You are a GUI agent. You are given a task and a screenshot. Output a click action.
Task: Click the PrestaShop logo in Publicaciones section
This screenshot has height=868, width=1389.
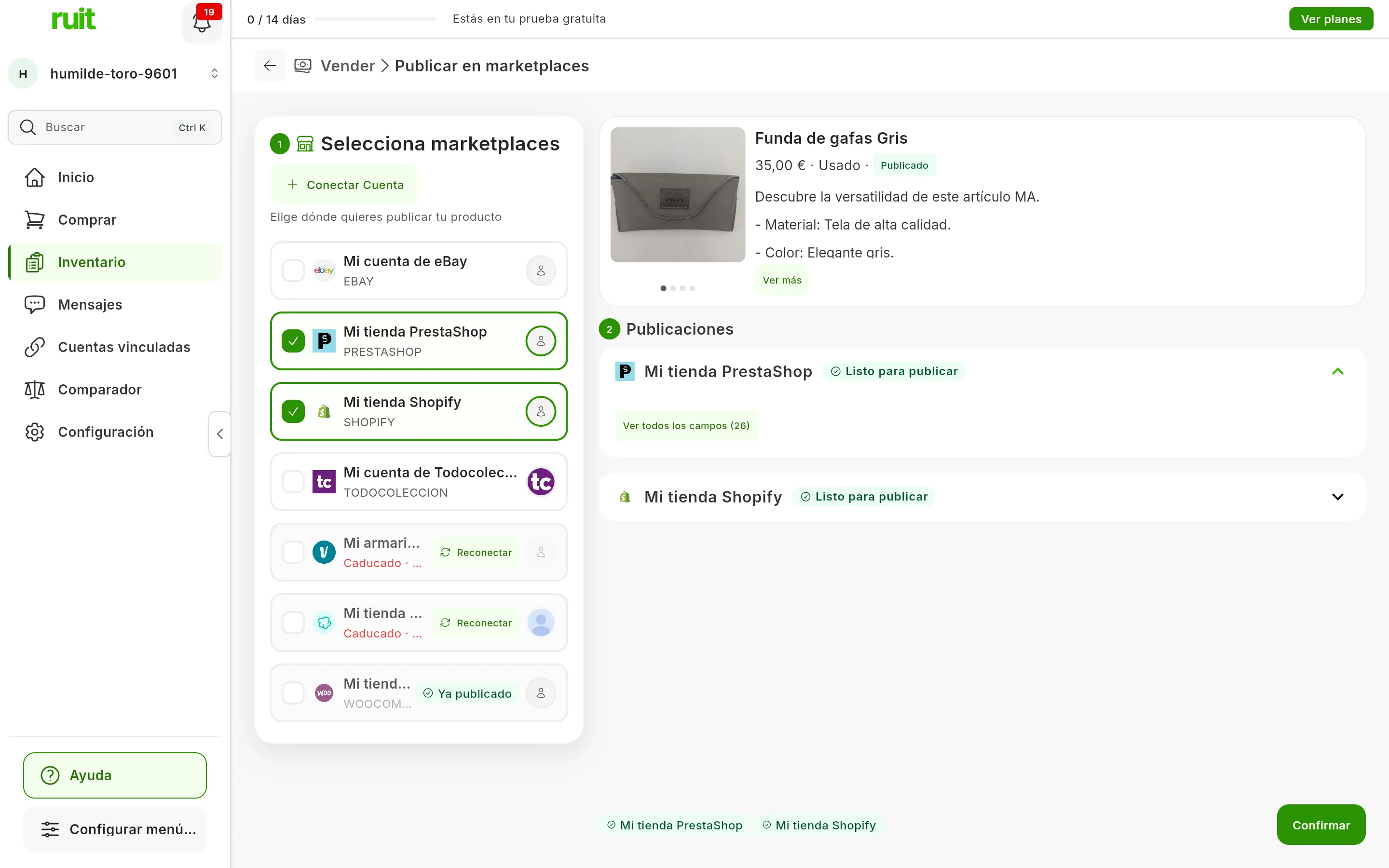(x=625, y=371)
